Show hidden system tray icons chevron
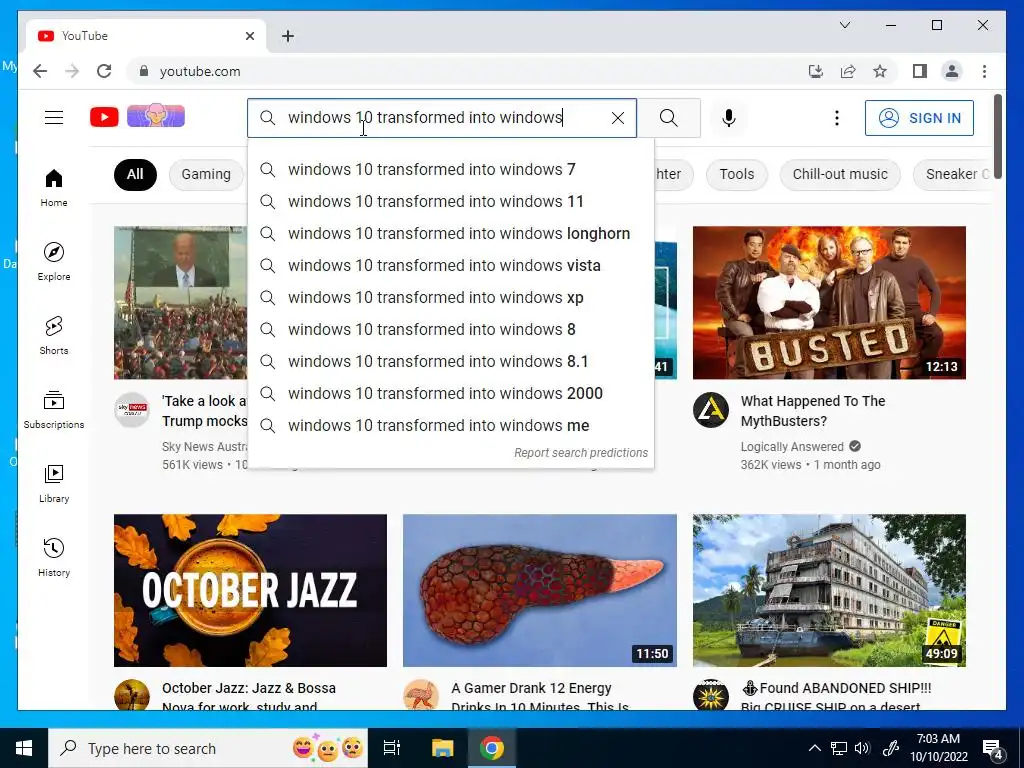The height and width of the screenshot is (768, 1024). pos(814,748)
